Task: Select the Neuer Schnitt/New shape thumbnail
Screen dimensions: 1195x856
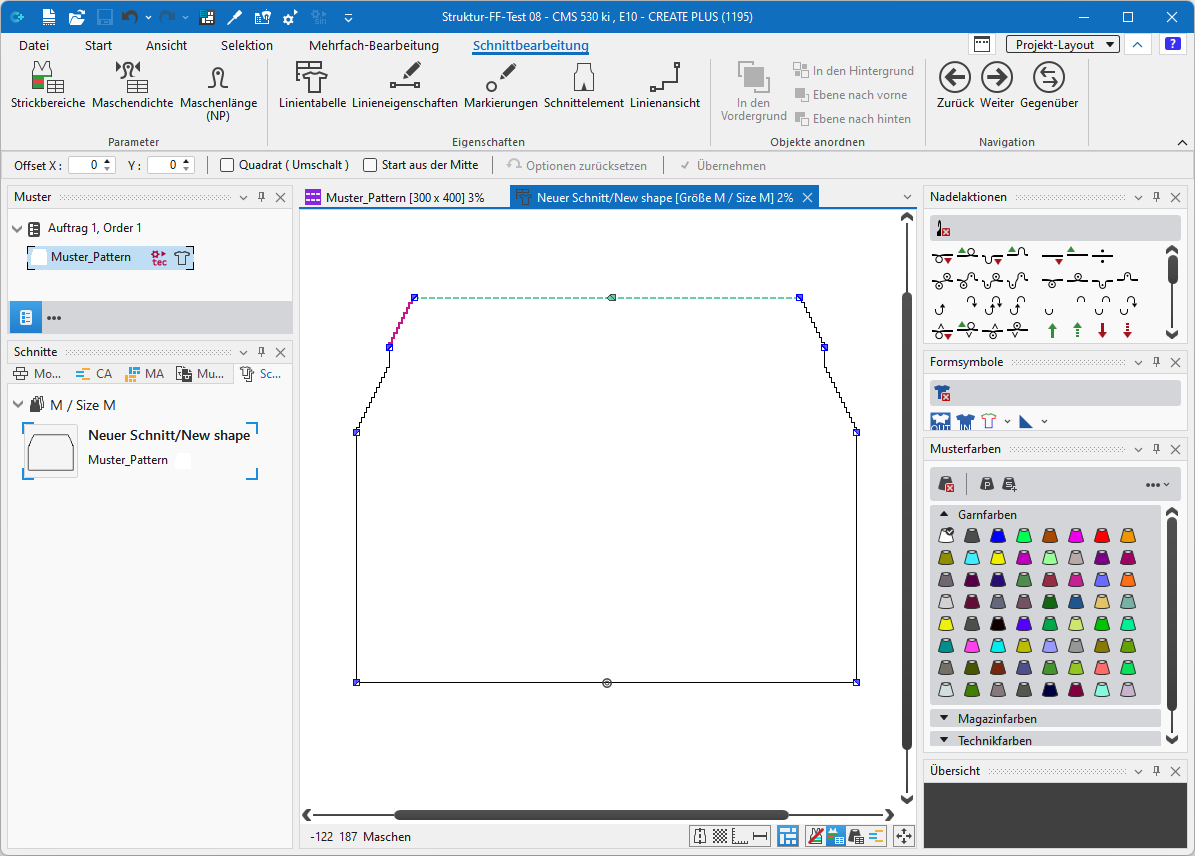Action: [x=50, y=451]
